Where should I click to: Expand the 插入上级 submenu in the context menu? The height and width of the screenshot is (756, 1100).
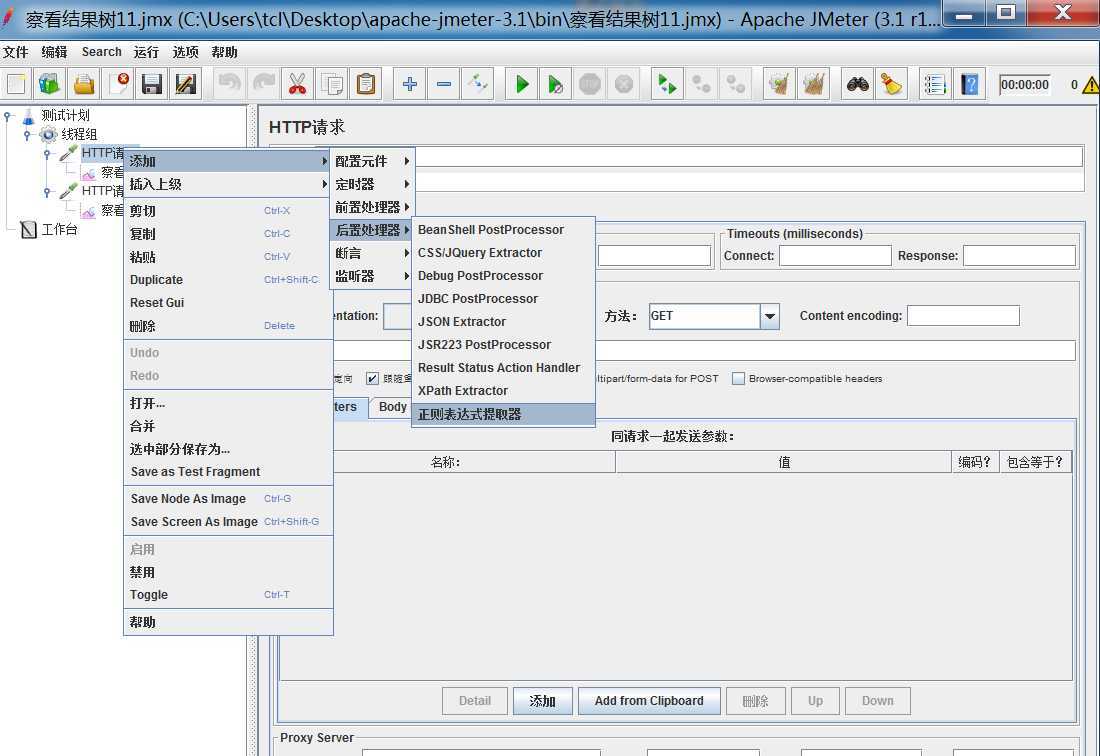pos(228,184)
